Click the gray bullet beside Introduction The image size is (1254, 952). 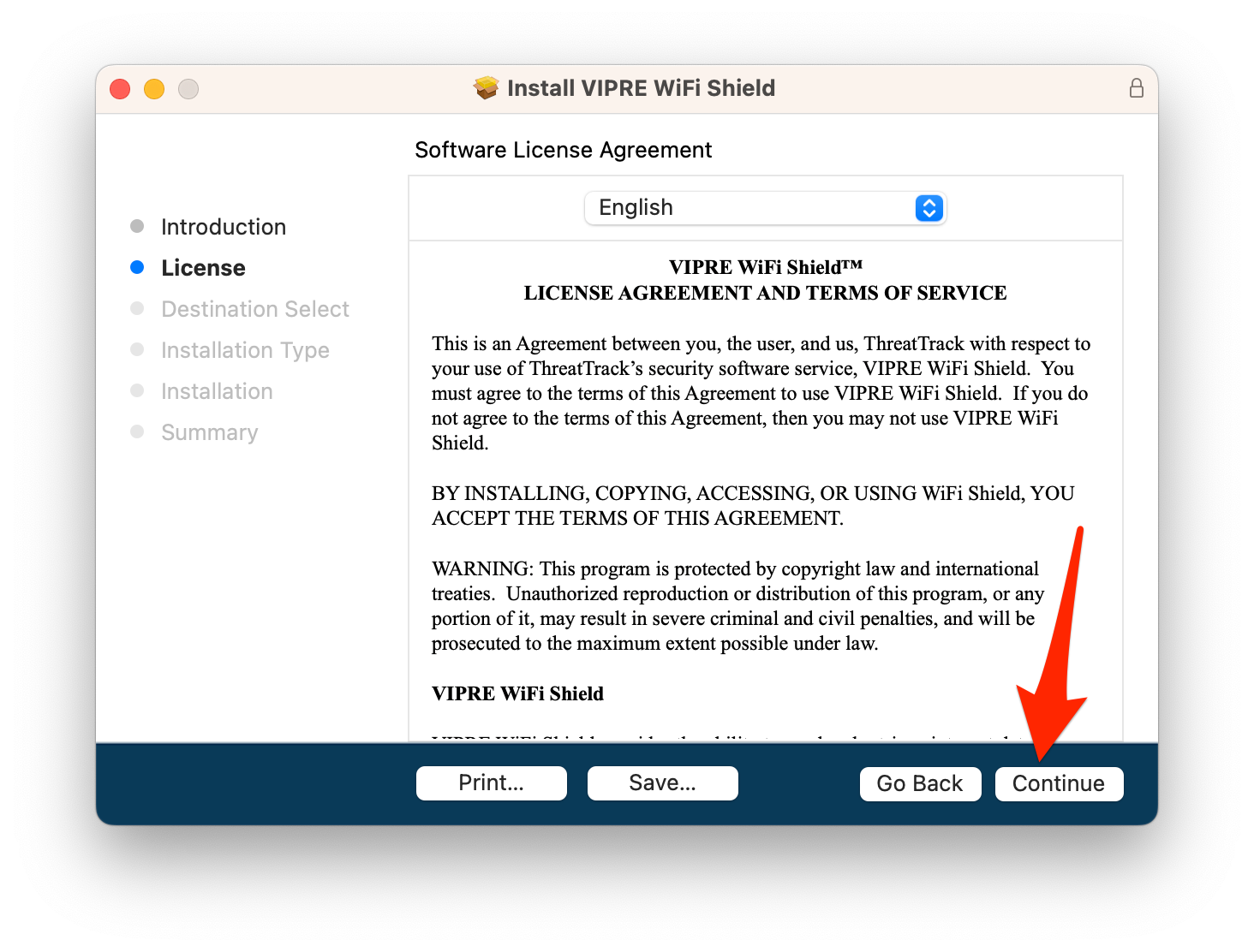pyautogui.click(x=137, y=226)
